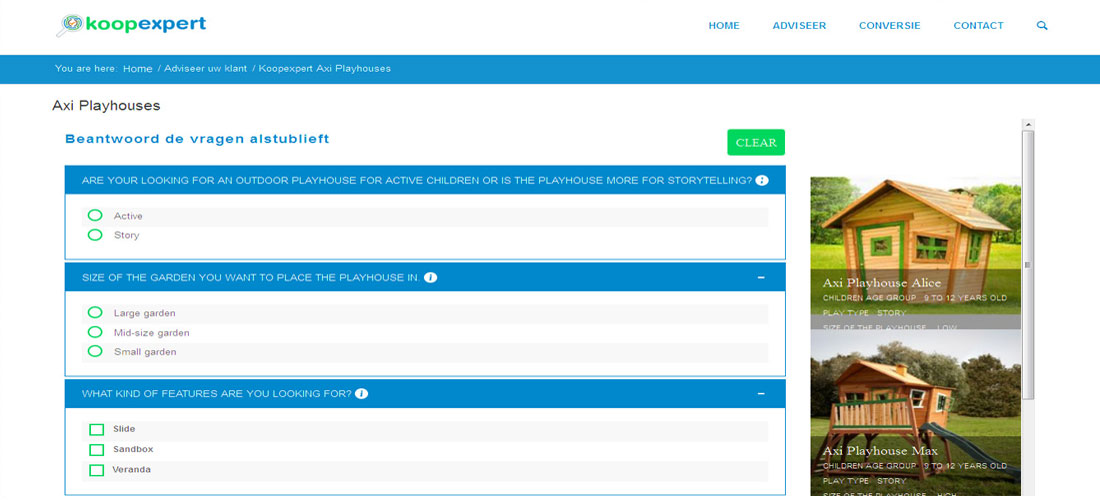Open the HOME menu item

[x=724, y=26]
